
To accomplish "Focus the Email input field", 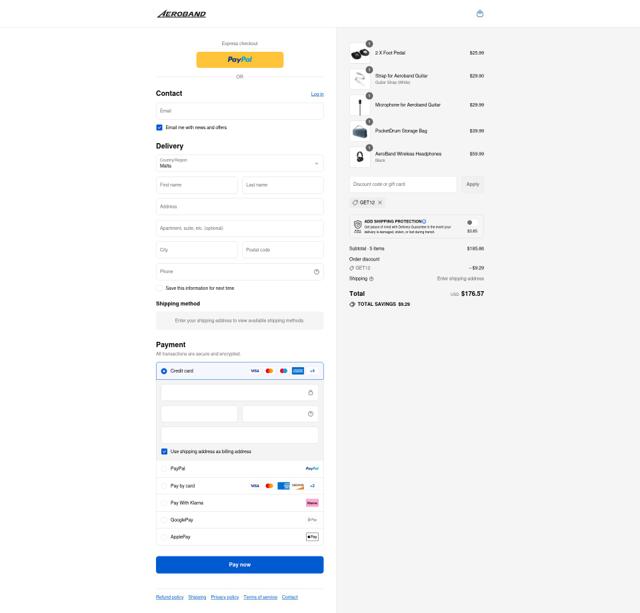I will tap(240, 111).
